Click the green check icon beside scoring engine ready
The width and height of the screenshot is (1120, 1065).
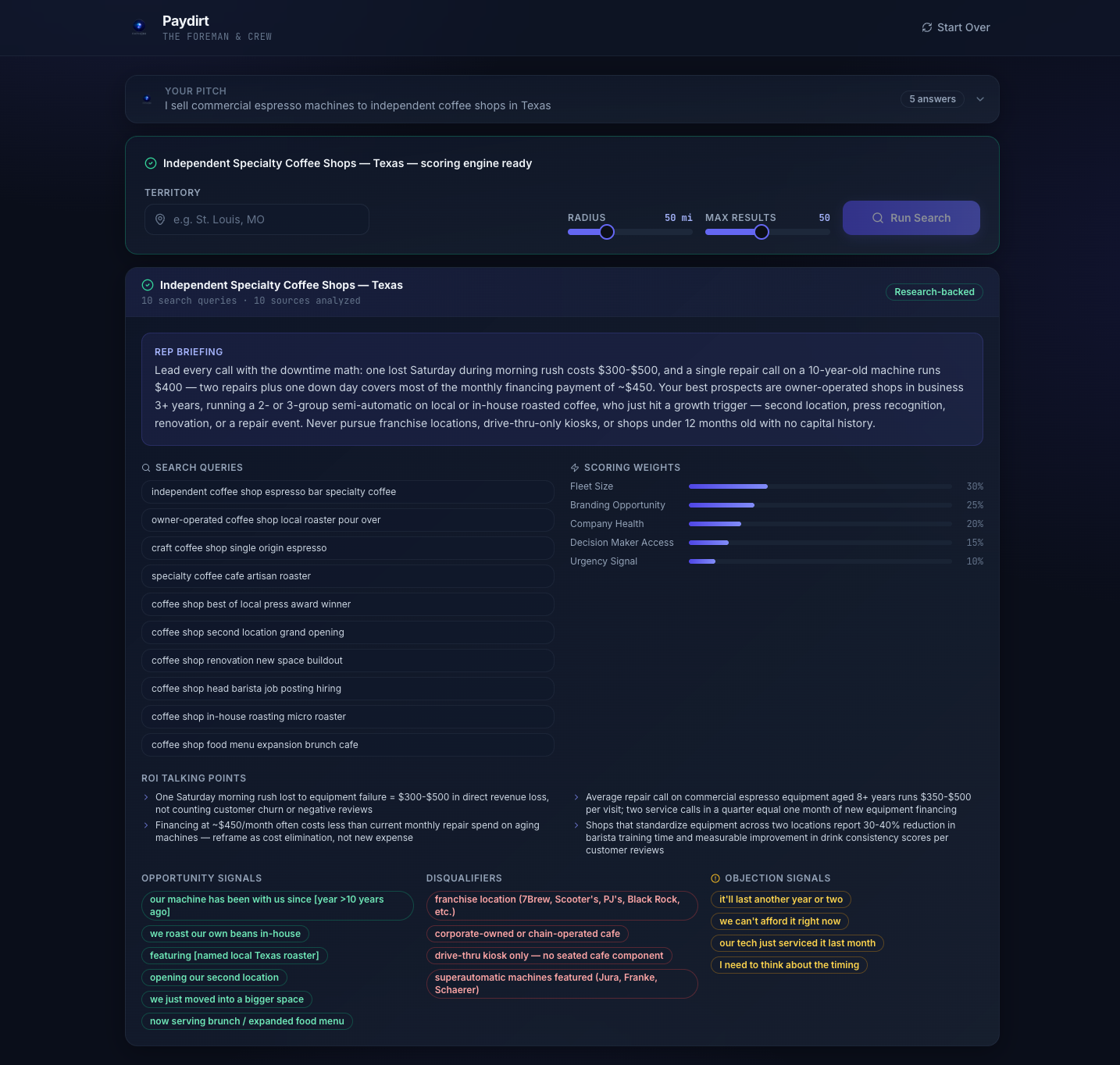tap(151, 163)
